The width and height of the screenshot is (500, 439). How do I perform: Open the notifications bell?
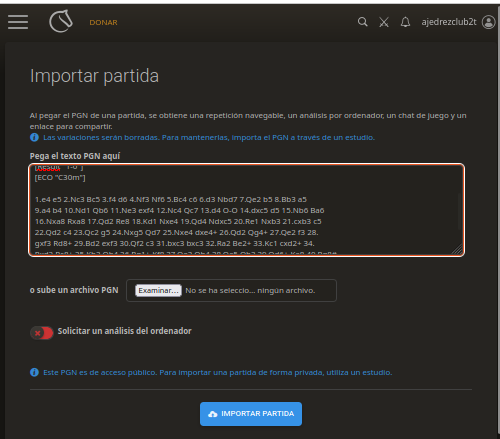[x=405, y=22]
